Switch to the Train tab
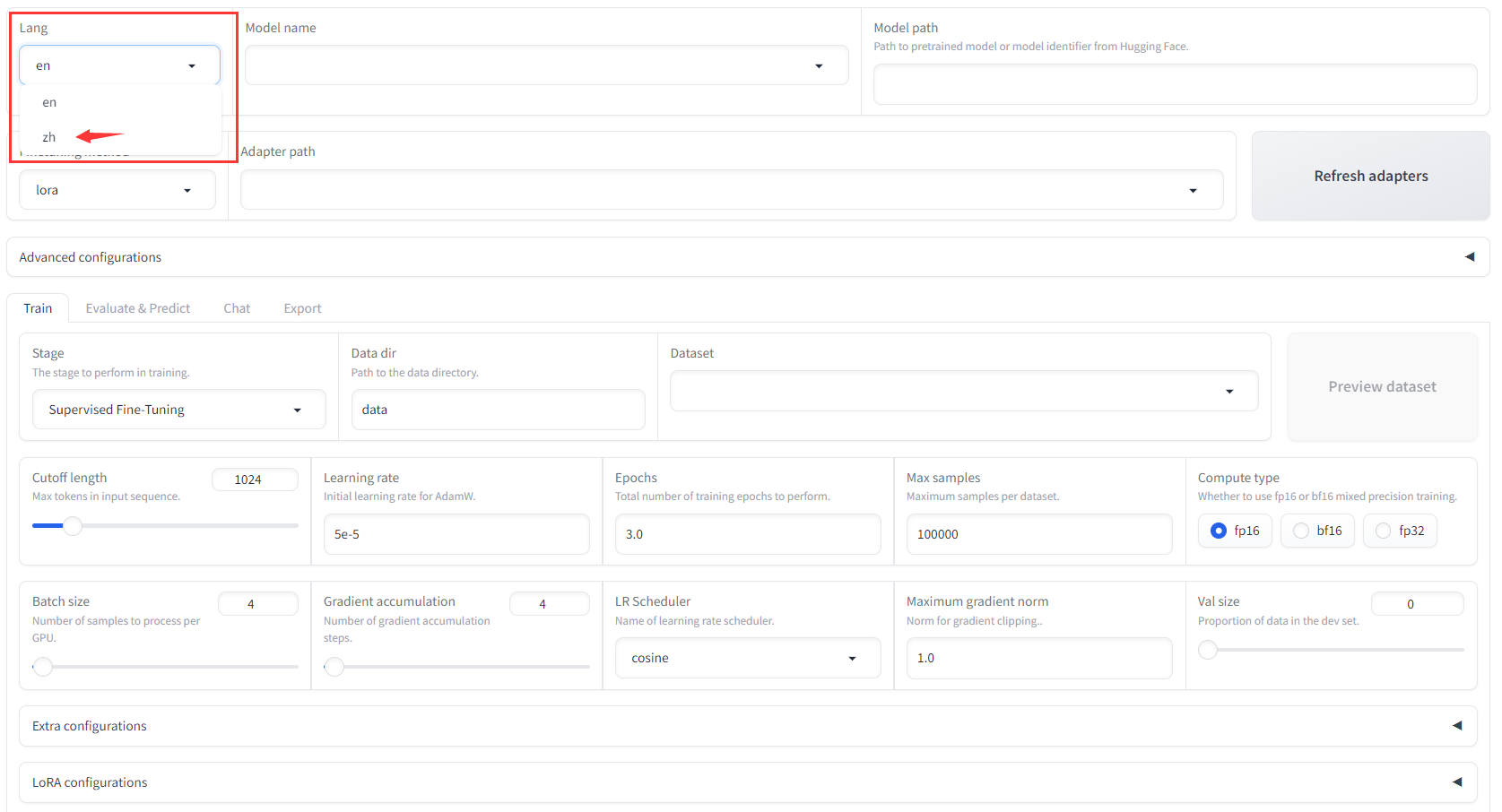The width and height of the screenshot is (1502, 812). [38, 308]
